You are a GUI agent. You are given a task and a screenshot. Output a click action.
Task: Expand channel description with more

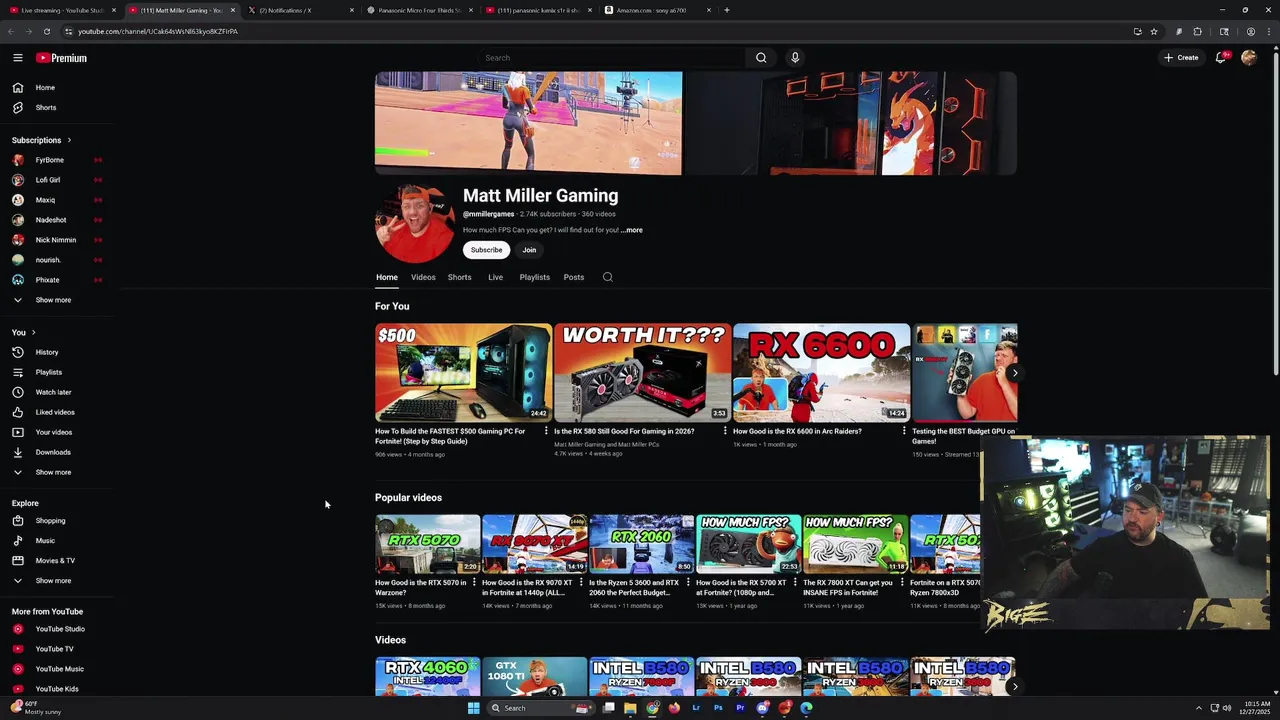[632, 230]
